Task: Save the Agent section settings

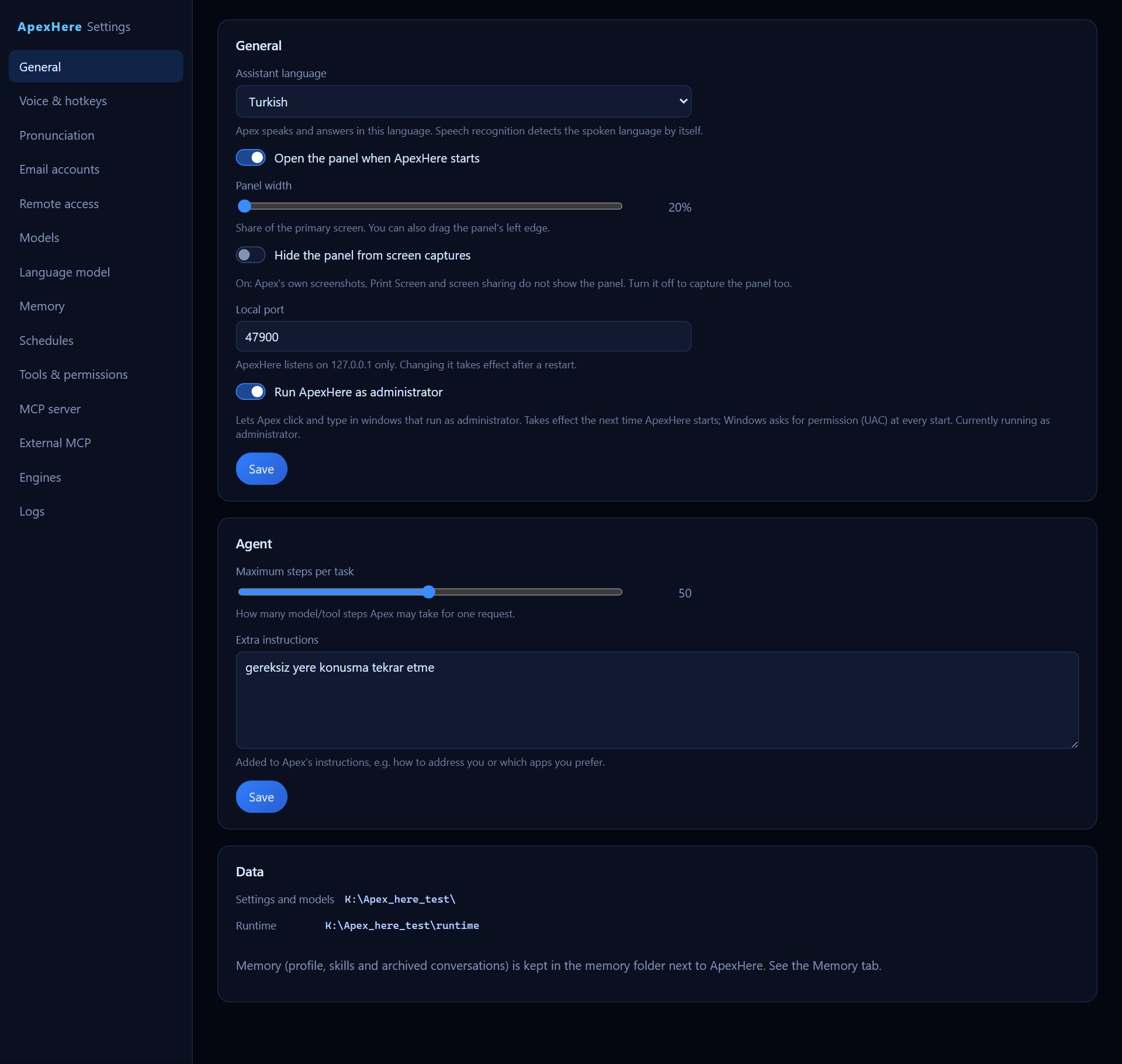Action: [261, 797]
